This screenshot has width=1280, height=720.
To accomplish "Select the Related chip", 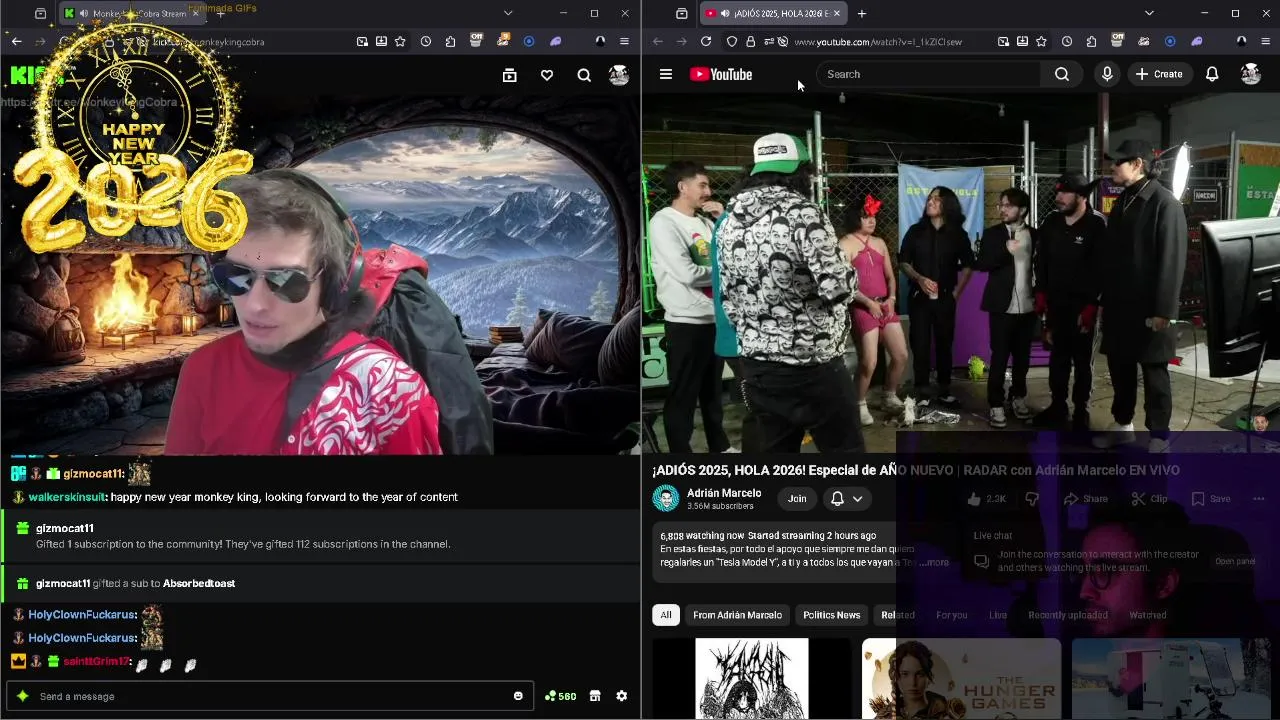I will point(897,615).
